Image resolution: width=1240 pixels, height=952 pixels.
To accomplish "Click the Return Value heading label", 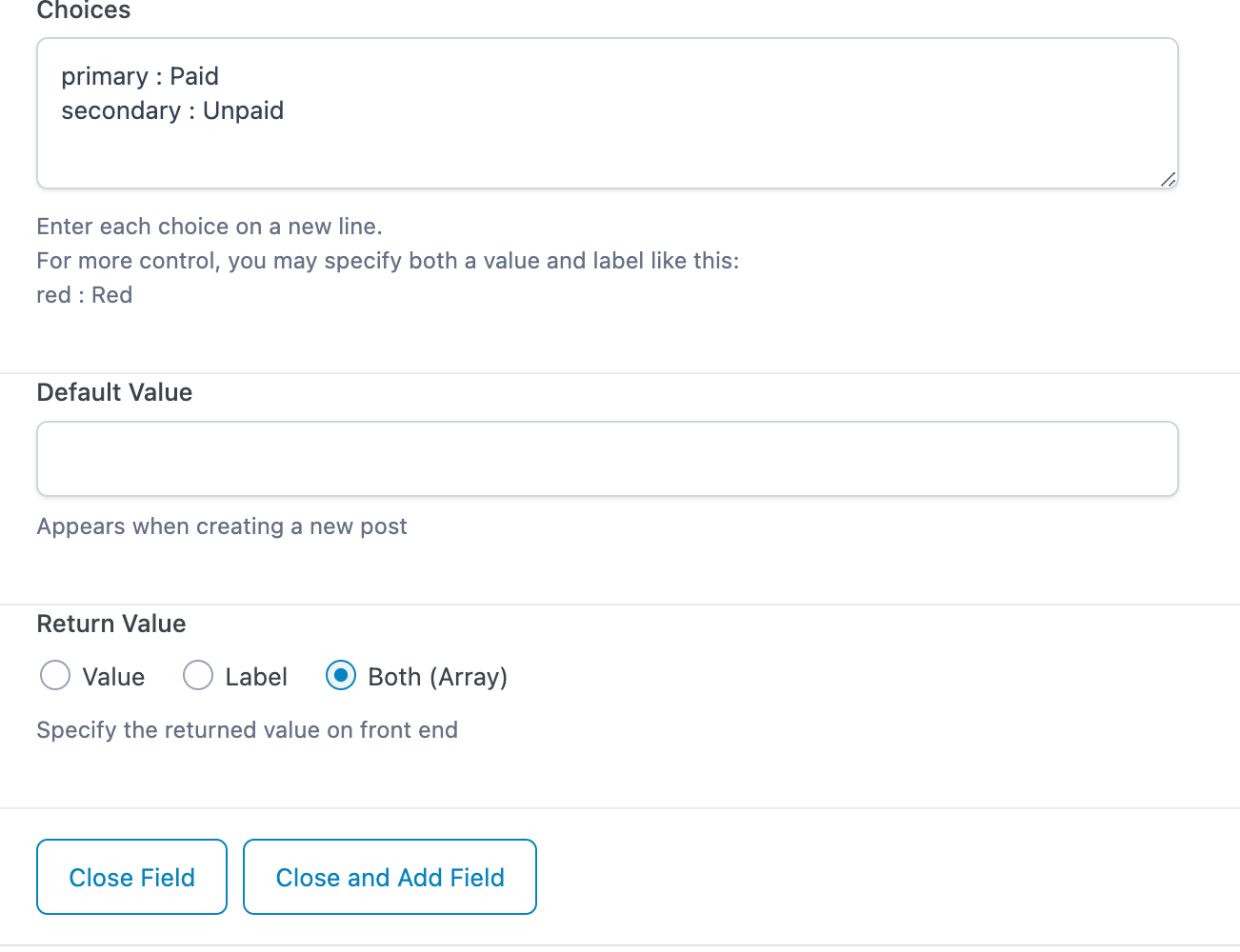I will point(111,624).
